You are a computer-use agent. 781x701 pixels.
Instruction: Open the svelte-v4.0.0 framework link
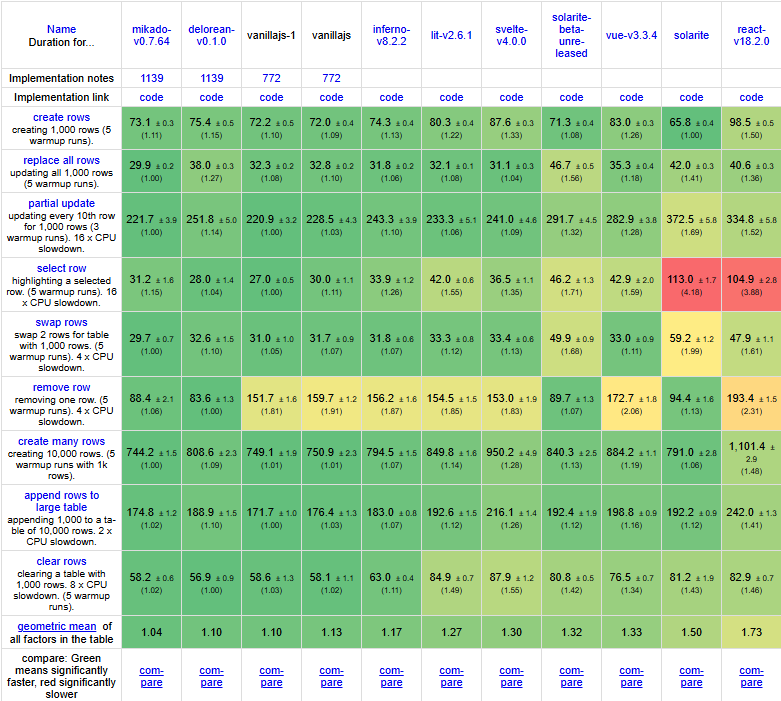pyautogui.click(x=511, y=35)
